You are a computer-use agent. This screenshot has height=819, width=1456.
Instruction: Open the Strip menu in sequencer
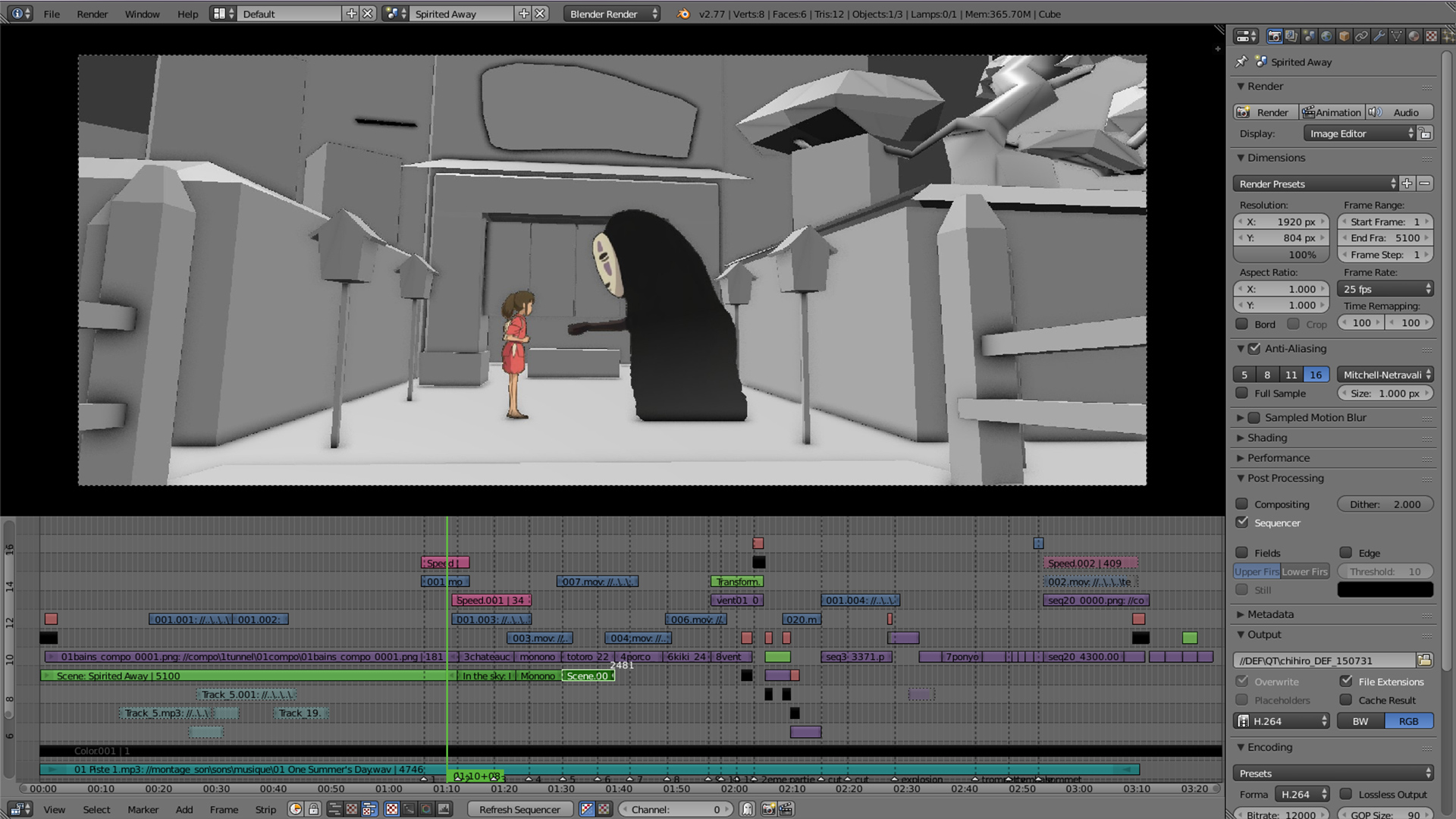(x=265, y=809)
